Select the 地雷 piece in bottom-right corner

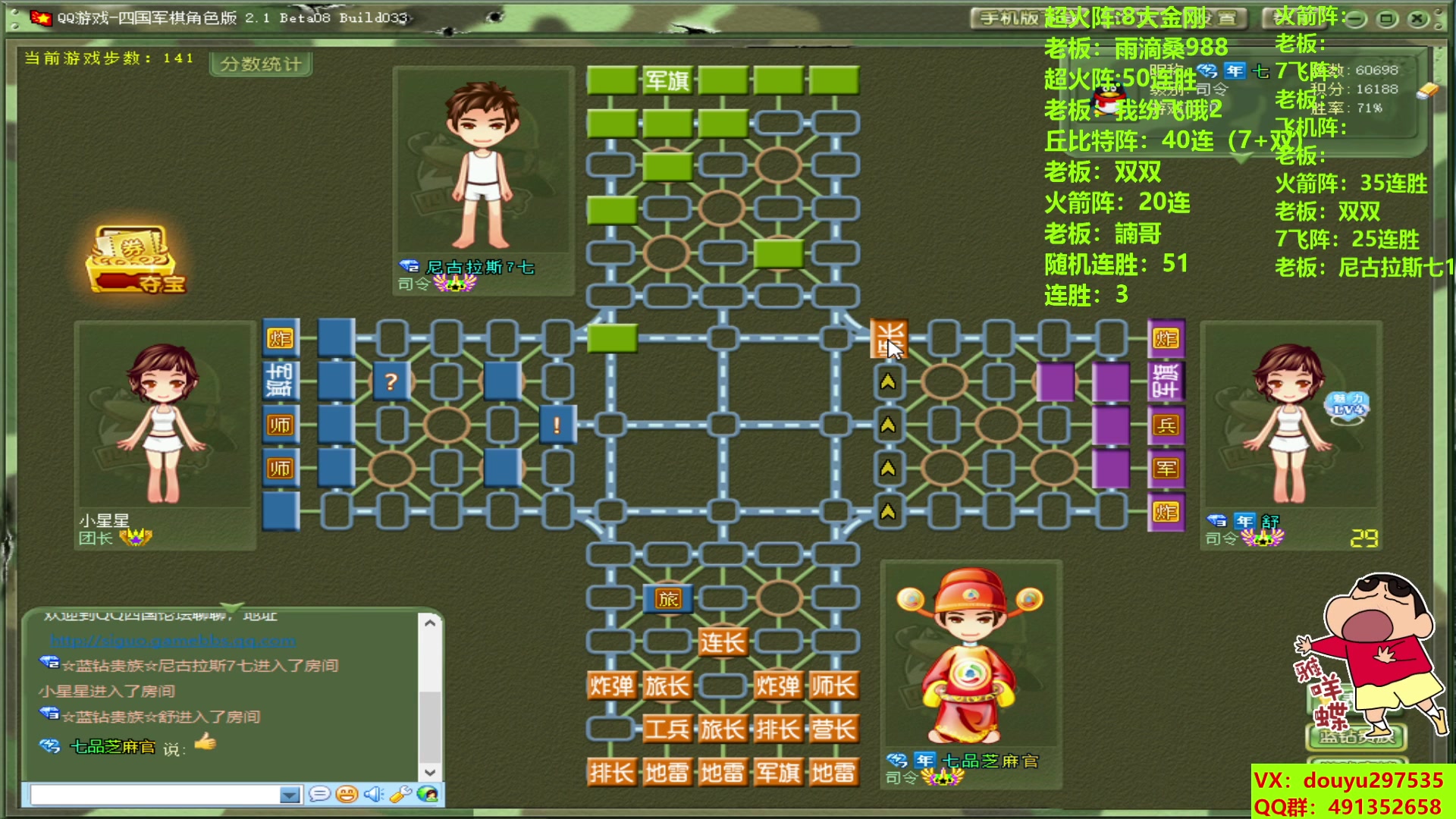coord(833,773)
